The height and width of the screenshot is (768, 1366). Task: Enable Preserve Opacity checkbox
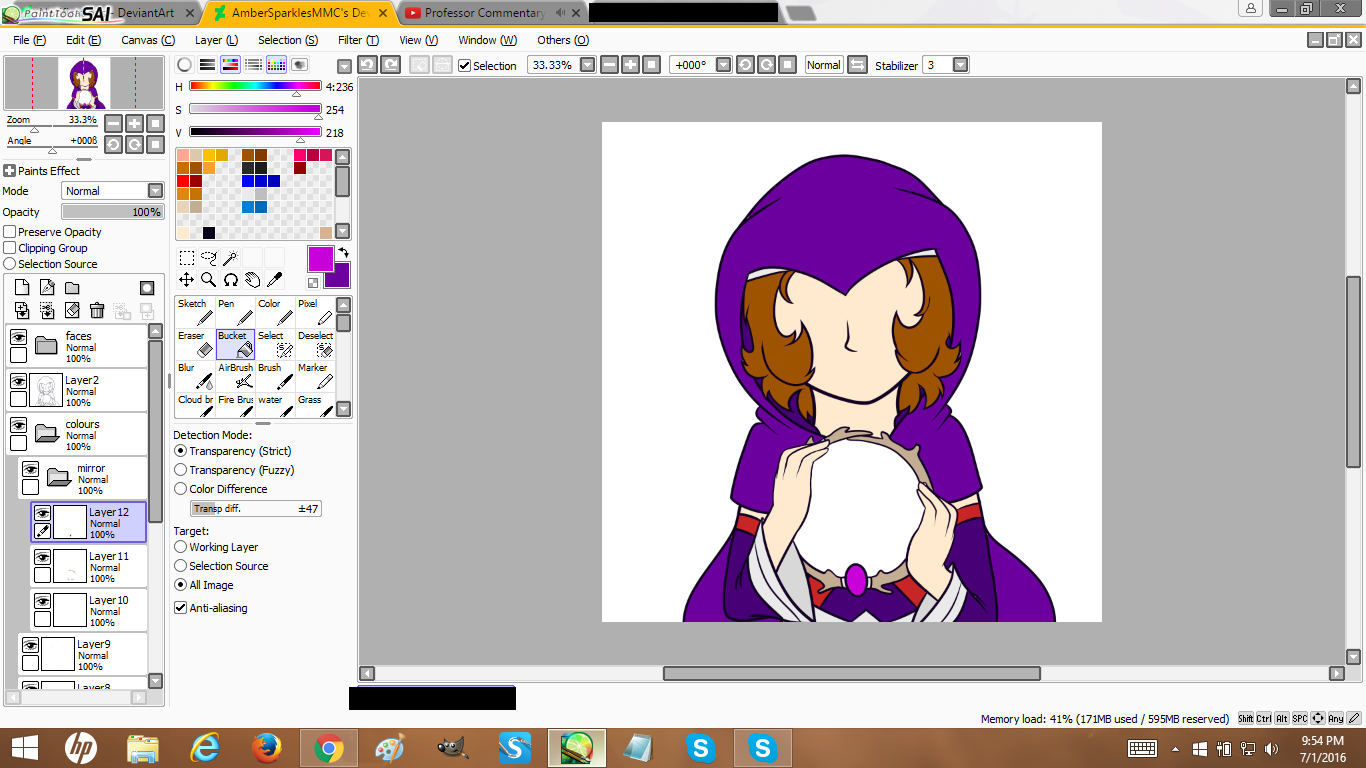tap(10, 232)
